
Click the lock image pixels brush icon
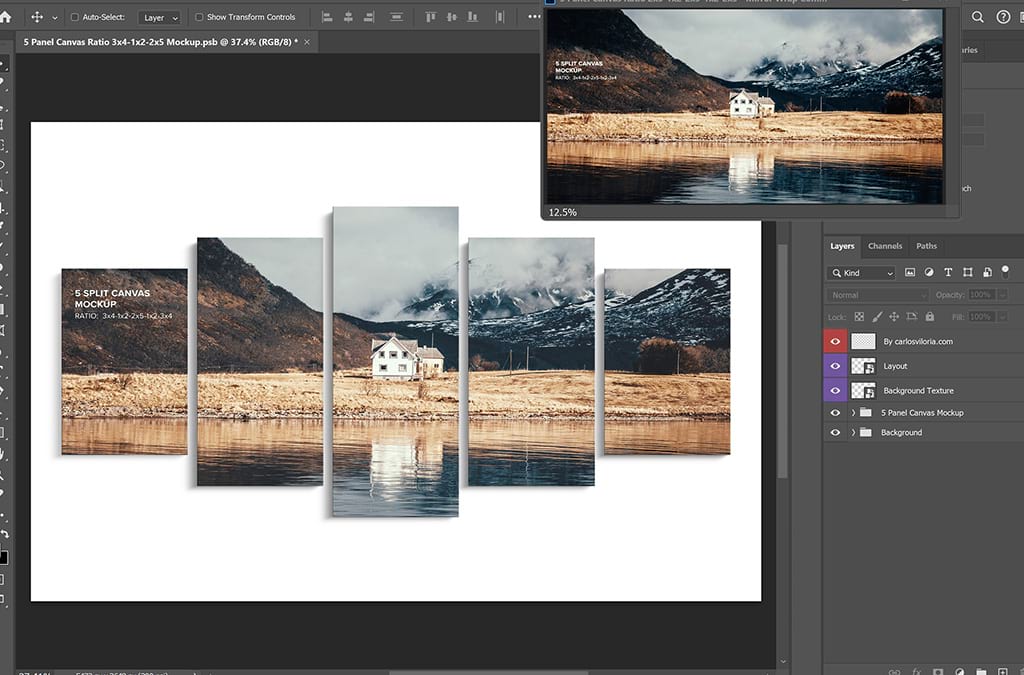pos(876,317)
